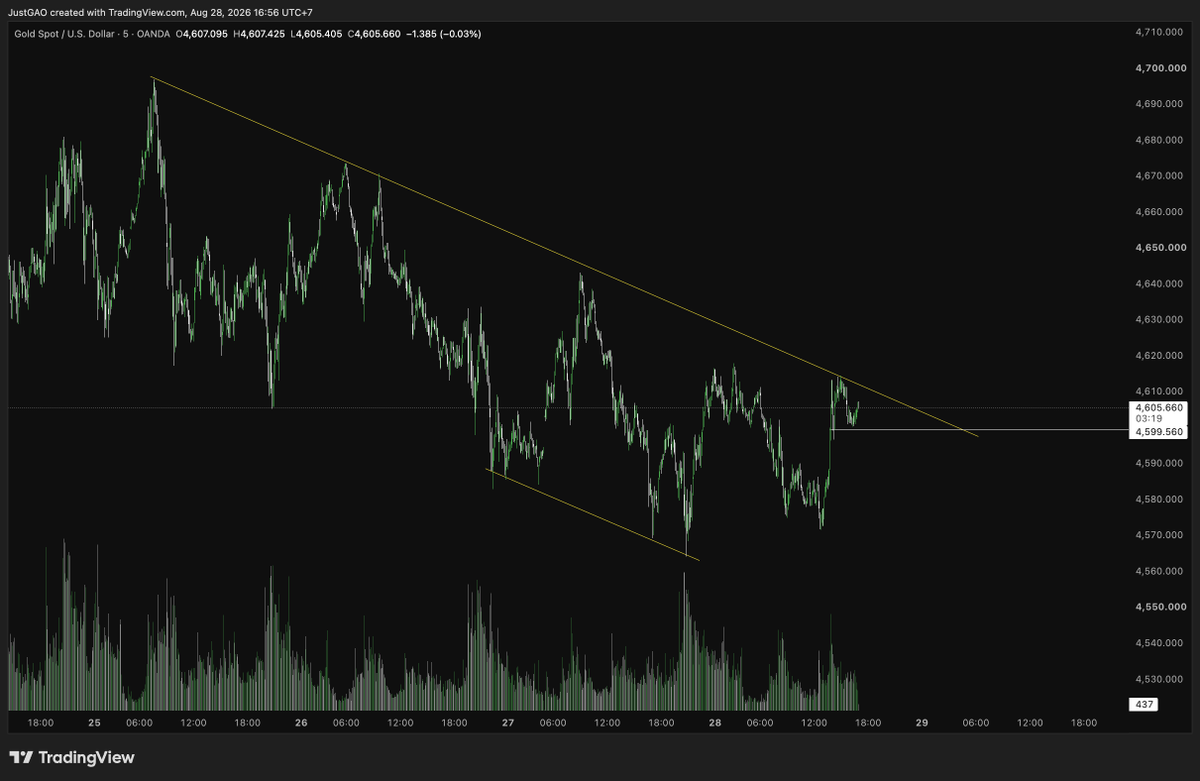The image size is (1200, 781).
Task: Click price axis label 4,710.000
Action: [1160, 32]
